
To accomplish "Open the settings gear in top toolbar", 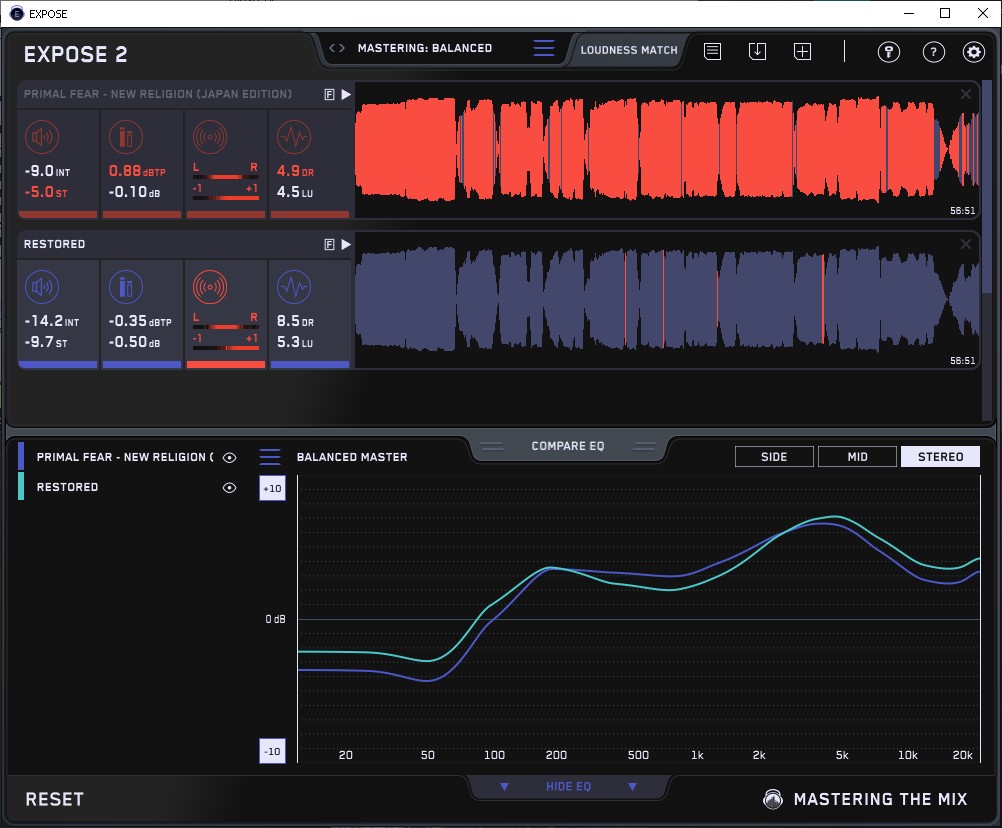I will point(973,52).
